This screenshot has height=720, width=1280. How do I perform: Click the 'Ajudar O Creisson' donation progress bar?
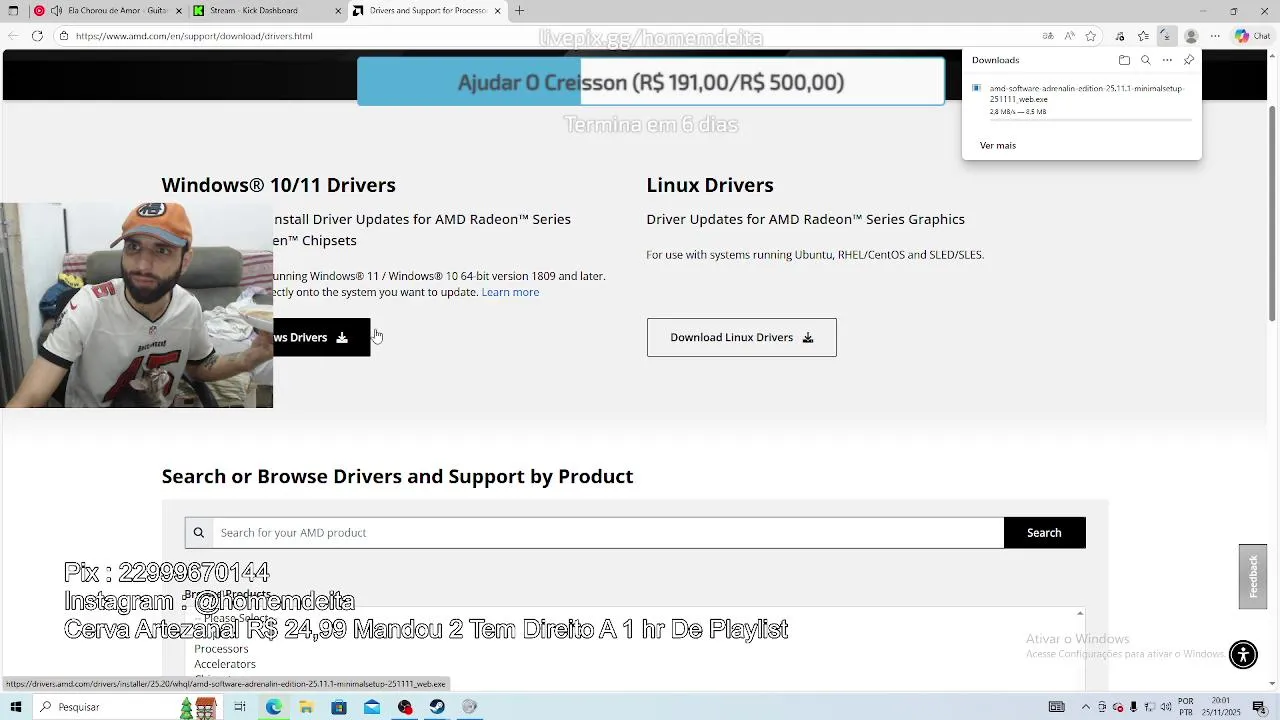[x=651, y=82]
